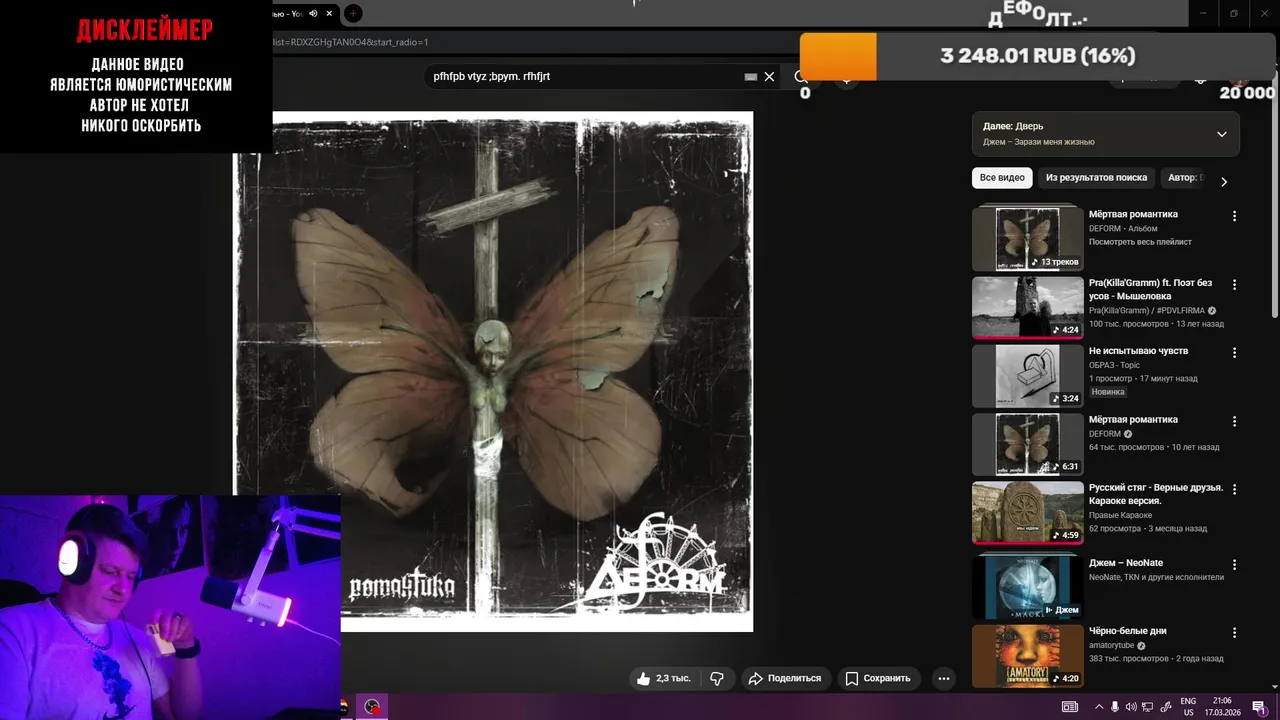Open the Джем NeoNate mix thumbnail
The width and height of the screenshot is (1280, 720).
coord(1028,586)
